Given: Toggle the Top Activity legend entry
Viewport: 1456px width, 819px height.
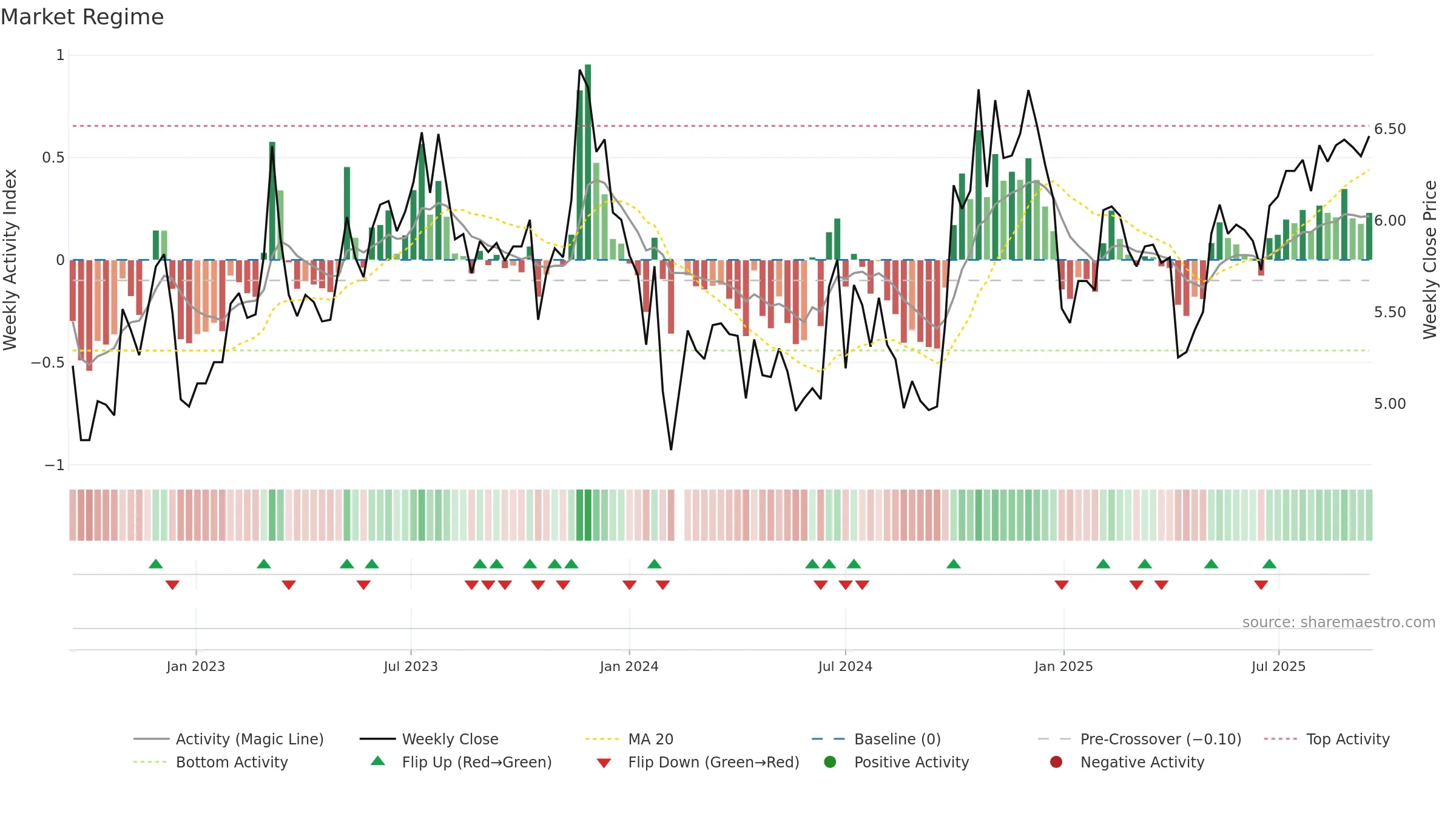Looking at the screenshot, I should 1326,739.
